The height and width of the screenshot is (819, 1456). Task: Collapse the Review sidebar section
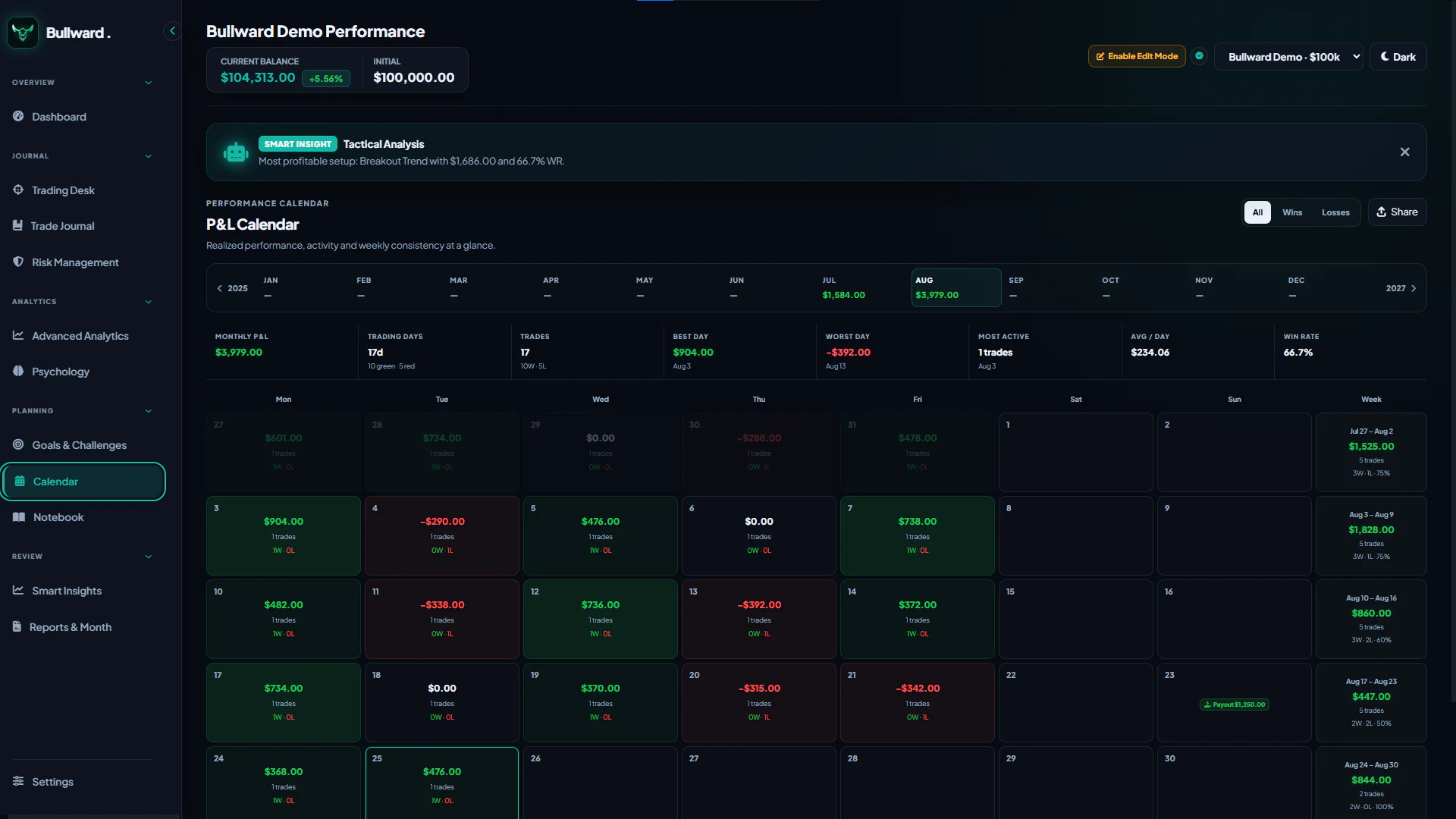tap(149, 557)
